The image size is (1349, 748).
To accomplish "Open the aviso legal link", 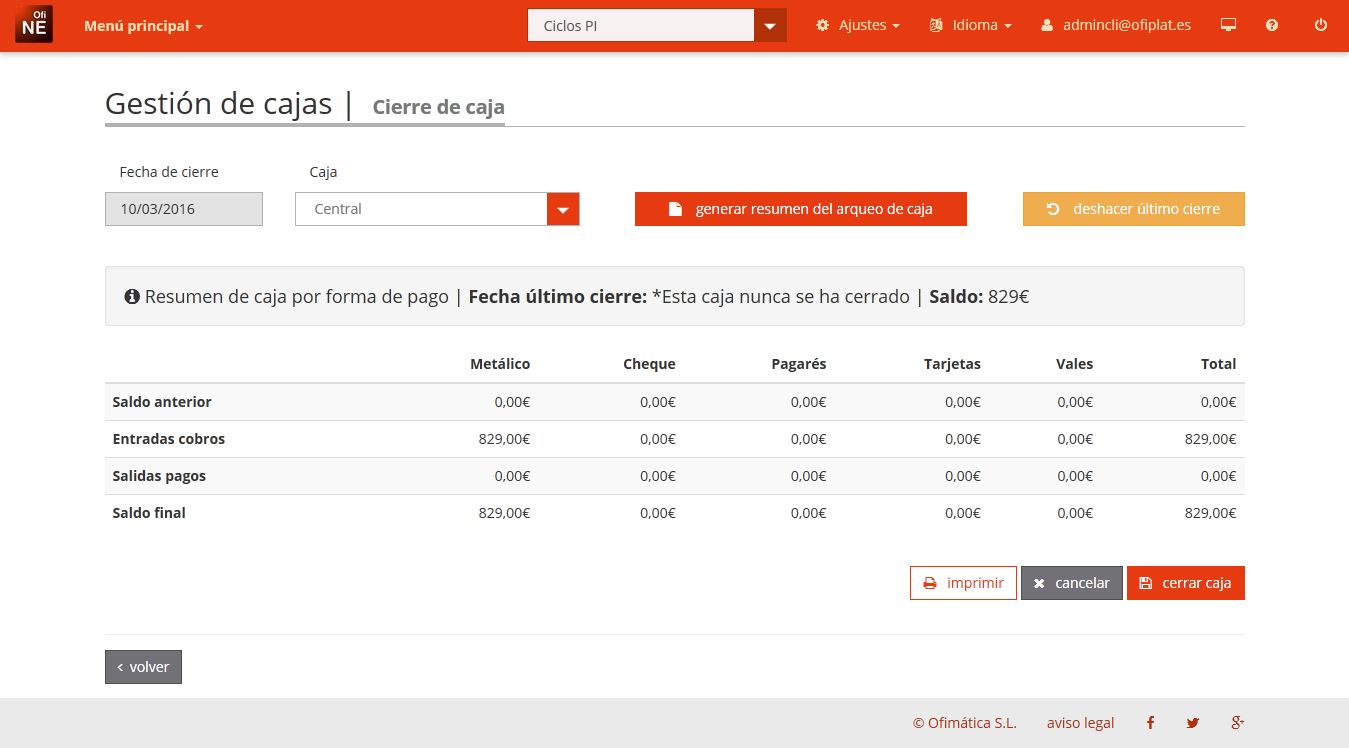I will (x=1080, y=723).
